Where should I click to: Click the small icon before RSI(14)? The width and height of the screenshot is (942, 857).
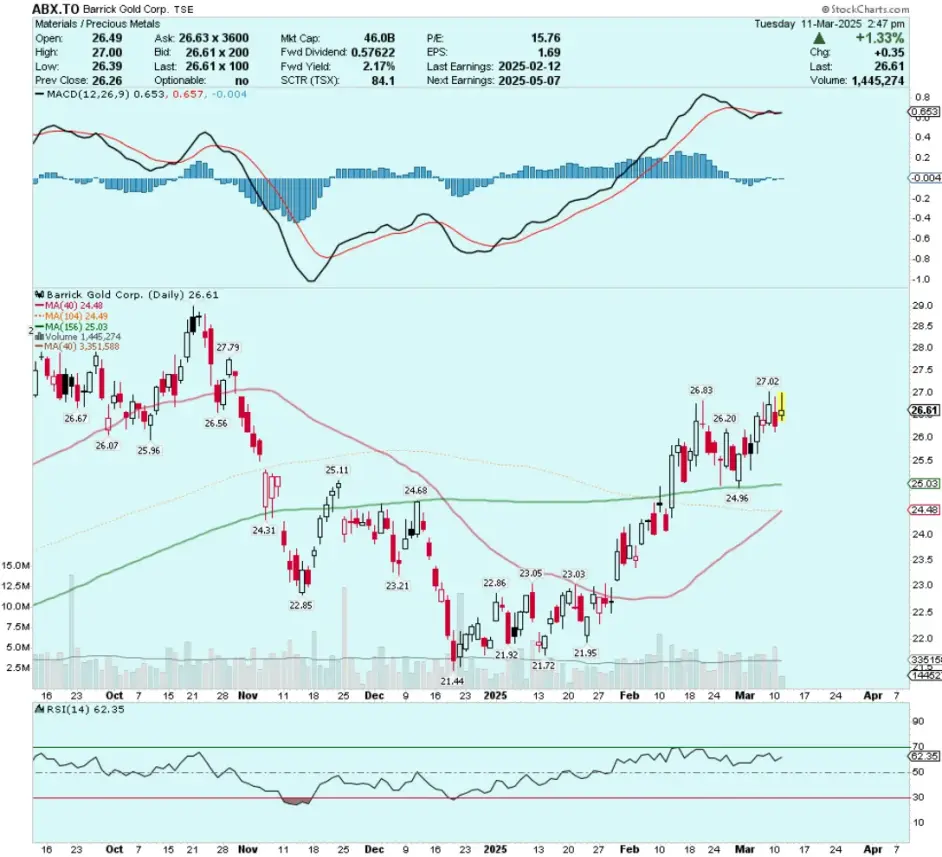[40, 709]
